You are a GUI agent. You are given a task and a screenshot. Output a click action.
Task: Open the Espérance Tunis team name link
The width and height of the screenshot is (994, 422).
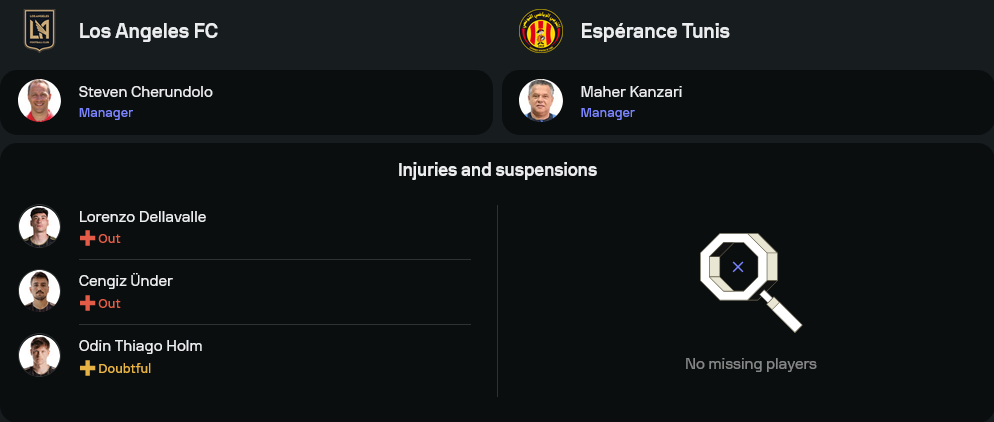point(655,31)
